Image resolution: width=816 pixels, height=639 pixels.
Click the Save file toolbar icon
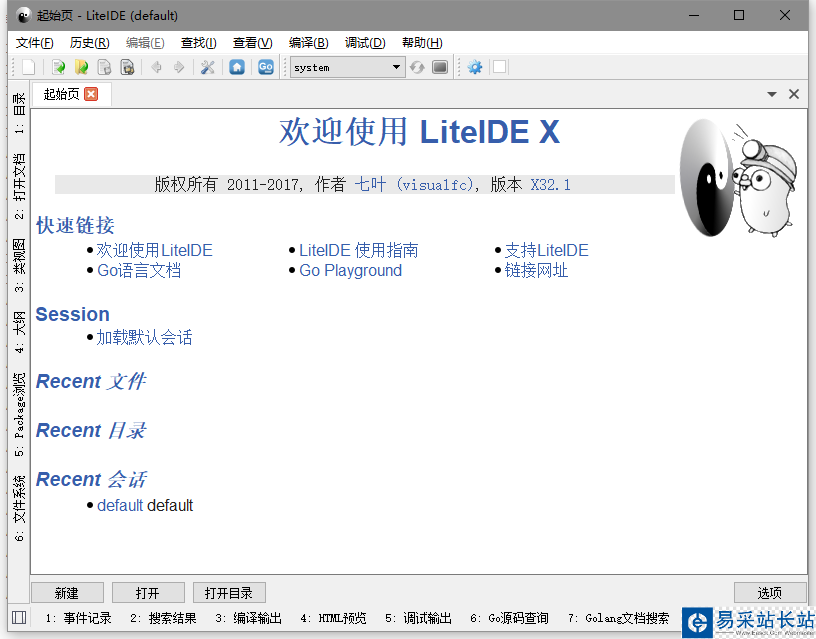click(x=105, y=67)
